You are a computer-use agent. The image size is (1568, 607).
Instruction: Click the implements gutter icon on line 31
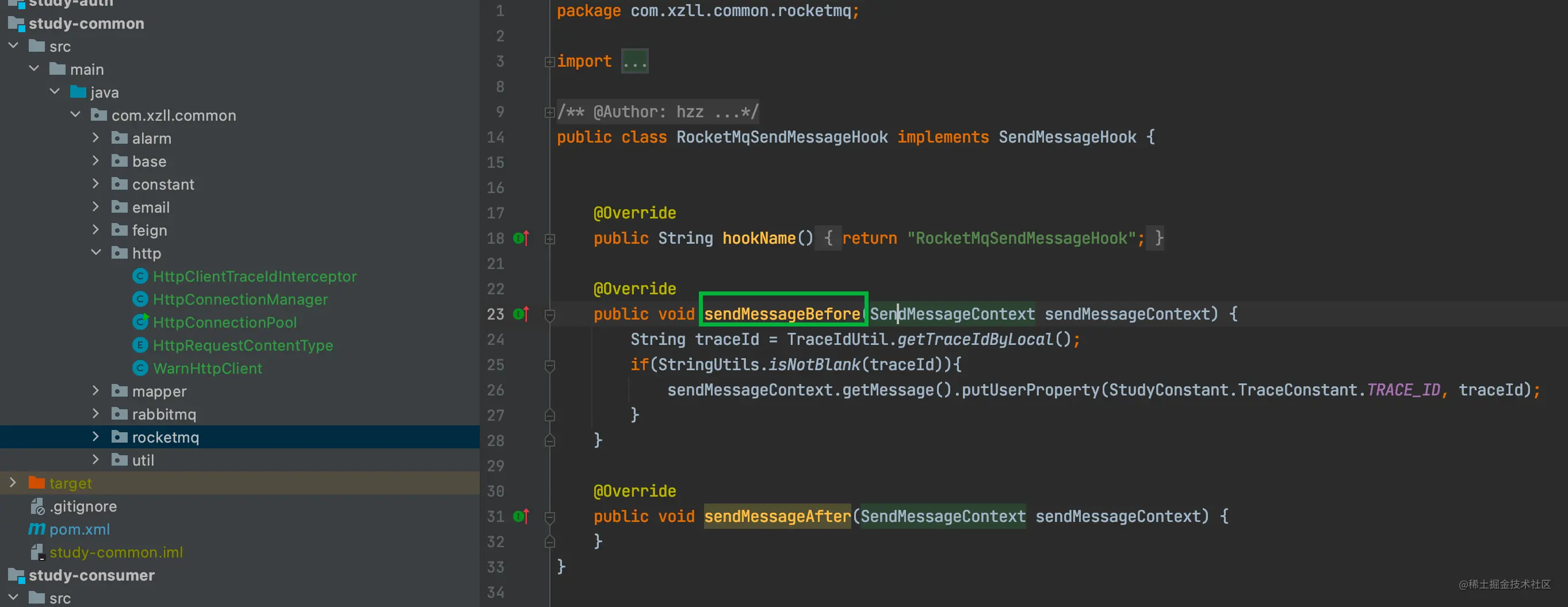(521, 516)
